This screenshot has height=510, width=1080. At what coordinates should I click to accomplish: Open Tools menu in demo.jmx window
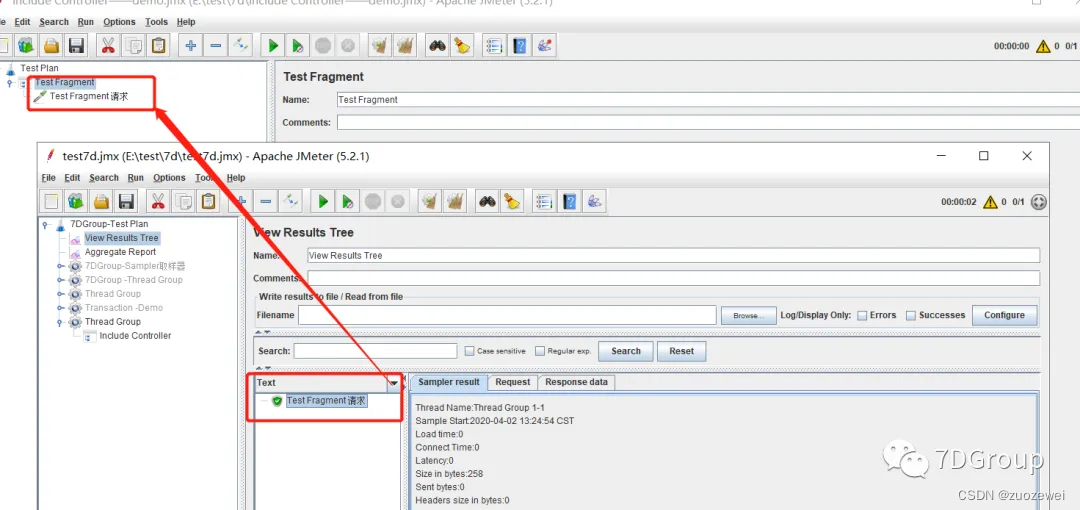156,22
